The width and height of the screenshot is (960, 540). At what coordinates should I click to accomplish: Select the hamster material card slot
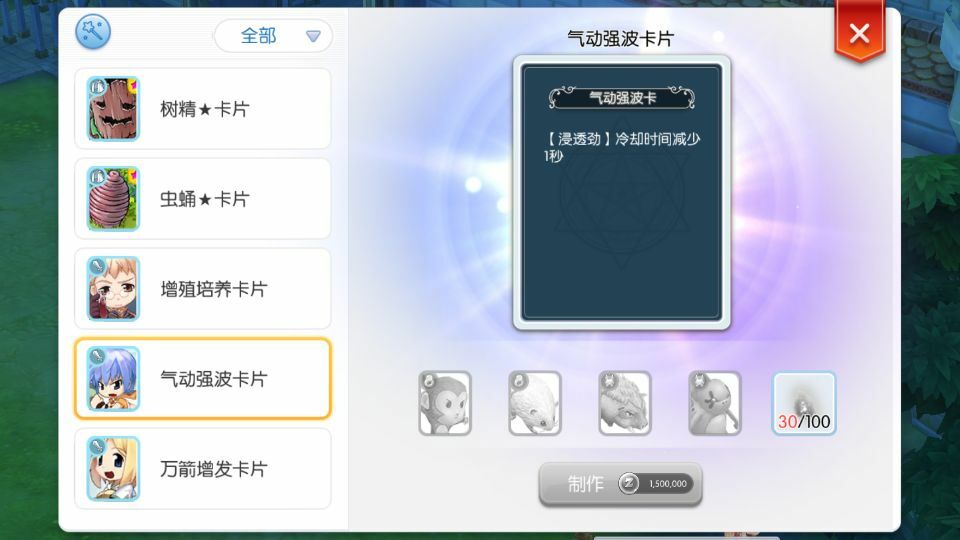[535, 403]
